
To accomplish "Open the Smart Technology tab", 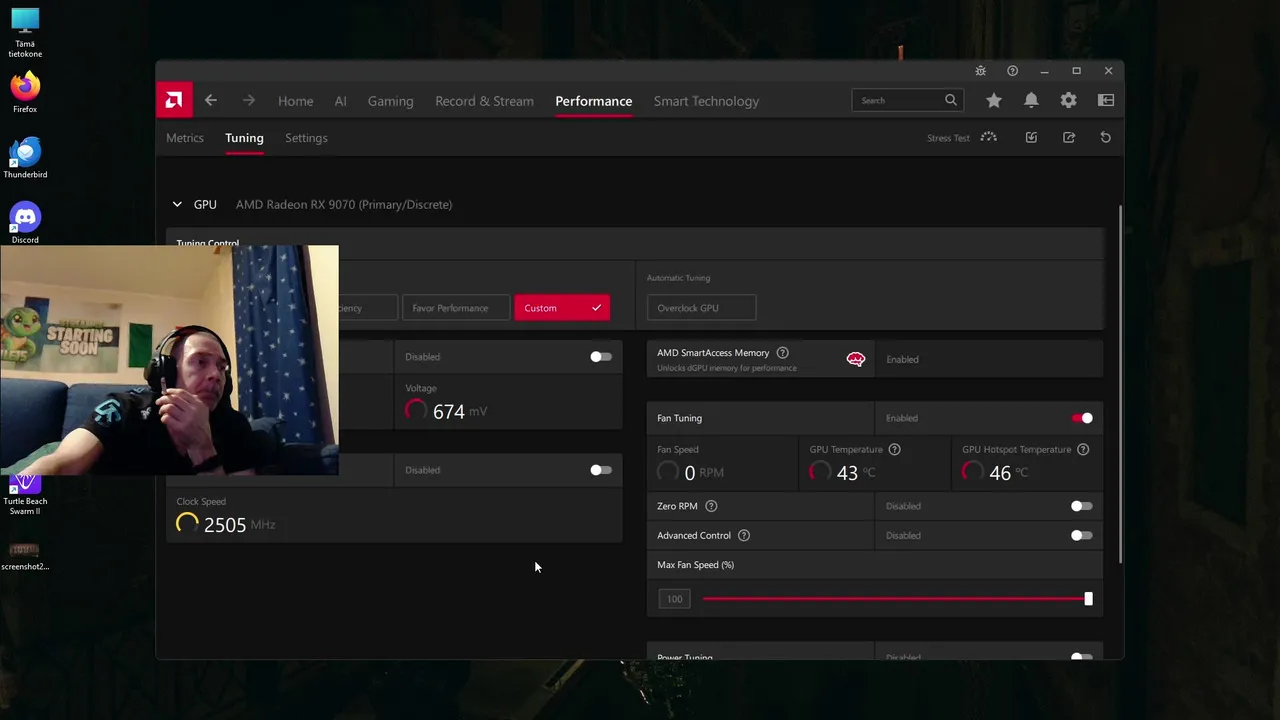I will pyautogui.click(x=706, y=101).
